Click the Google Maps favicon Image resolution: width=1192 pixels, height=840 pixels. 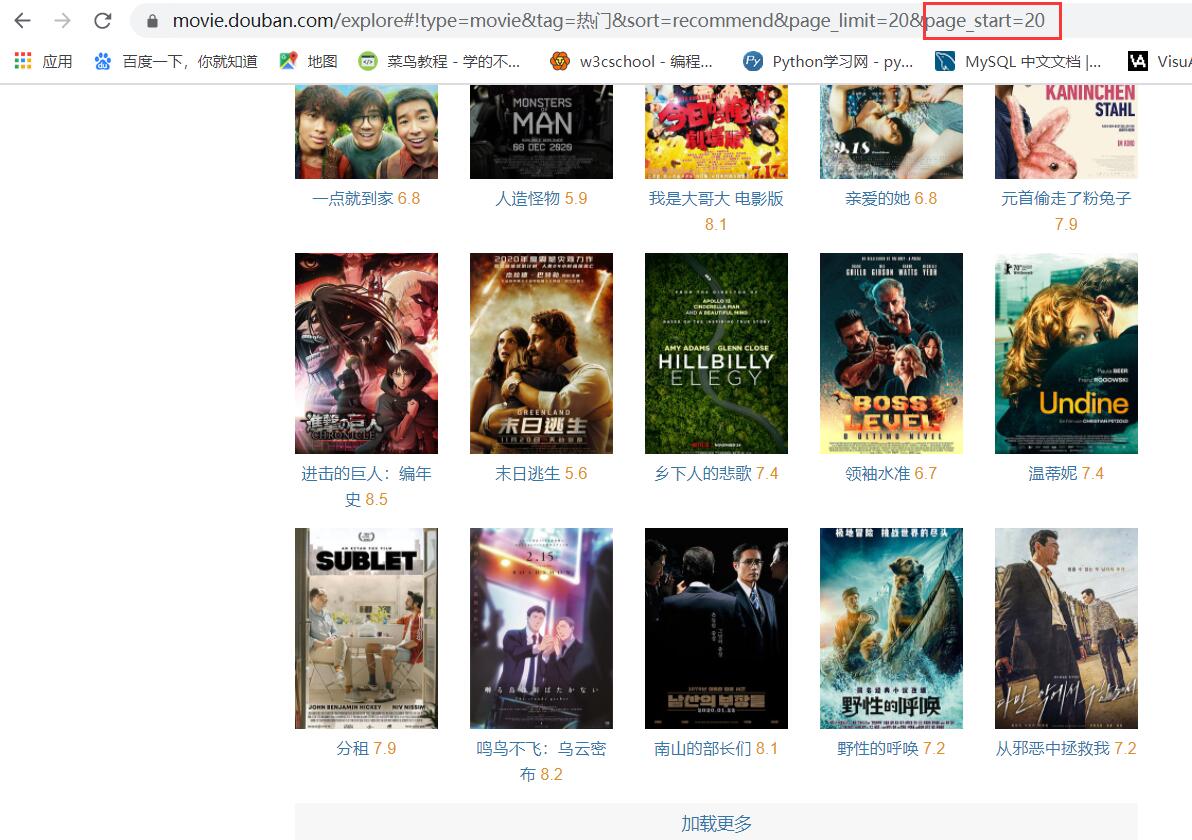click(288, 62)
